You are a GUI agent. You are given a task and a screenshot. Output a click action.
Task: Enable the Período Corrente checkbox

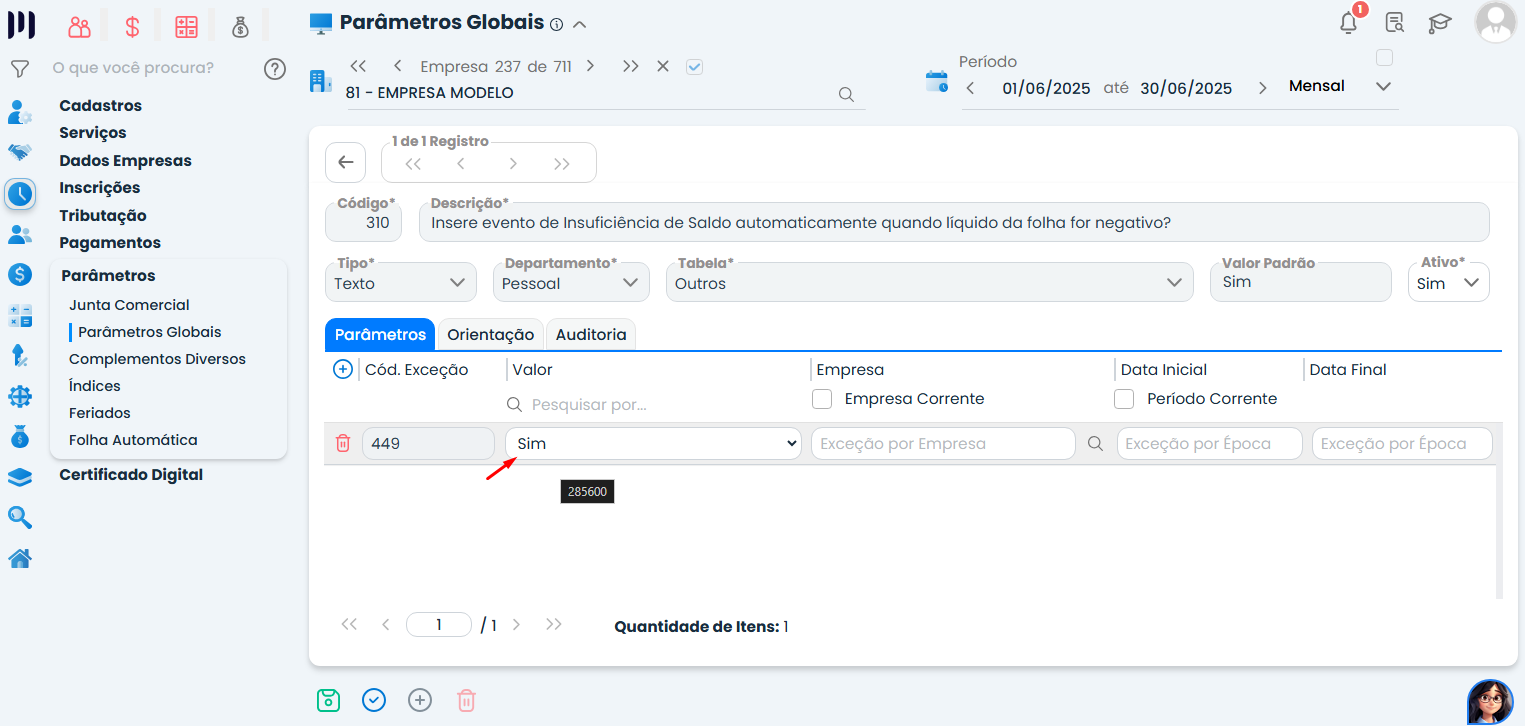coord(1124,399)
